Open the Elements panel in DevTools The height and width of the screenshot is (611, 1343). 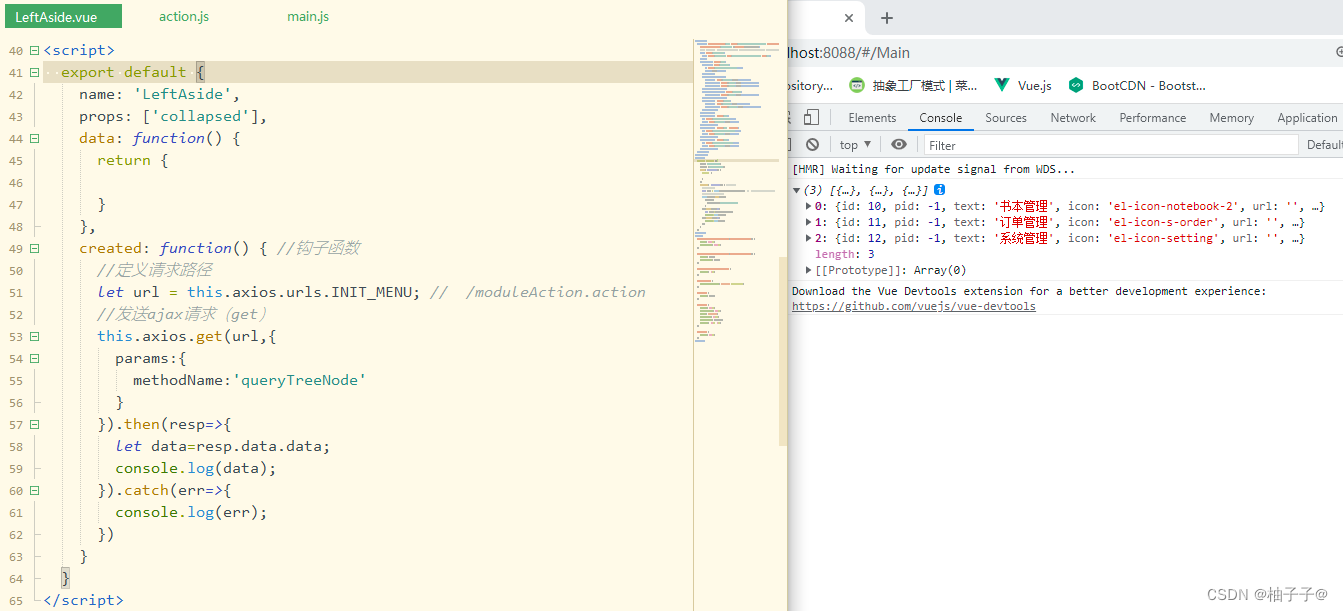(x=872, y=117)
